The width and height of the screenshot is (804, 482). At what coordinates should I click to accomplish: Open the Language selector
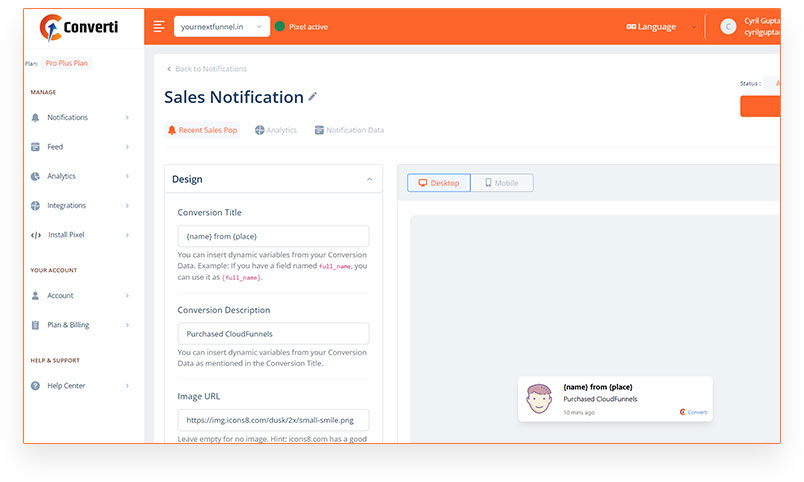click(661, 27)
